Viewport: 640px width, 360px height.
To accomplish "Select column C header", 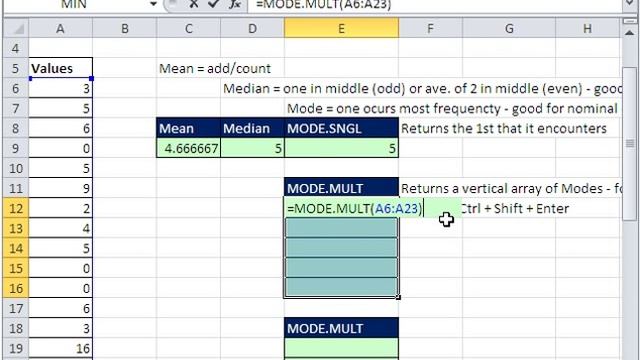I will click(188, 29).
